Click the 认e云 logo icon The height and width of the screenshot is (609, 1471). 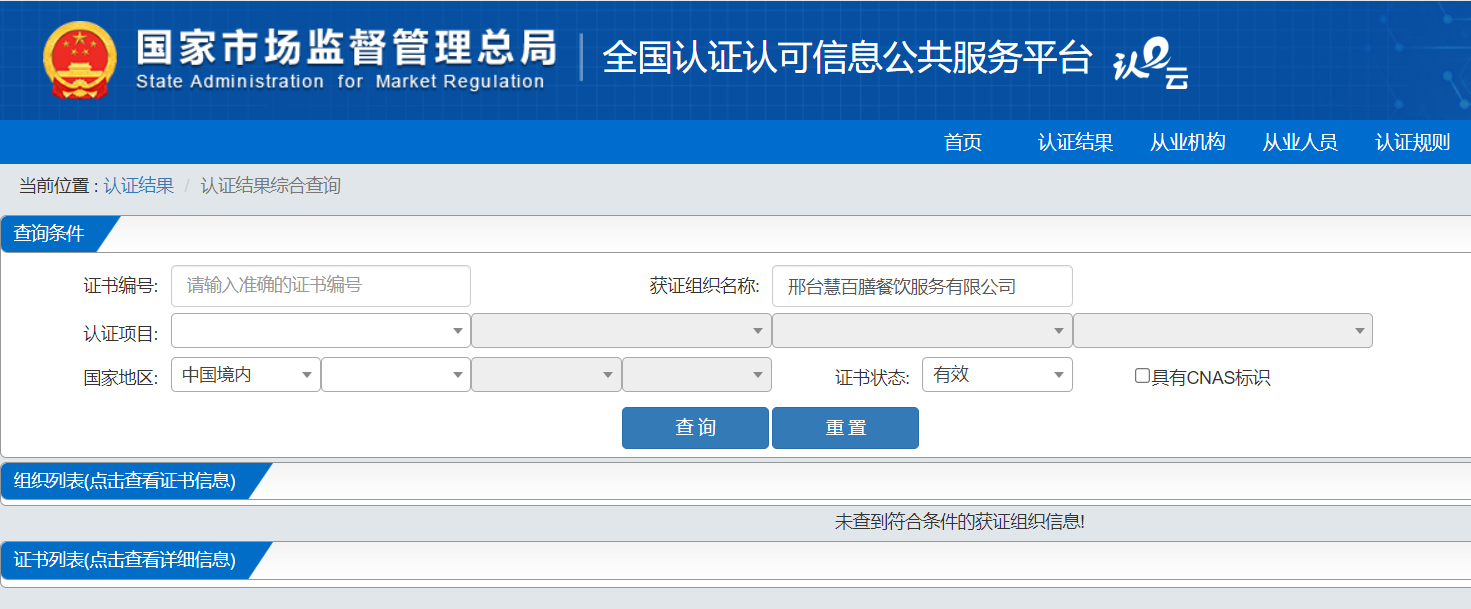[1151, 66]
